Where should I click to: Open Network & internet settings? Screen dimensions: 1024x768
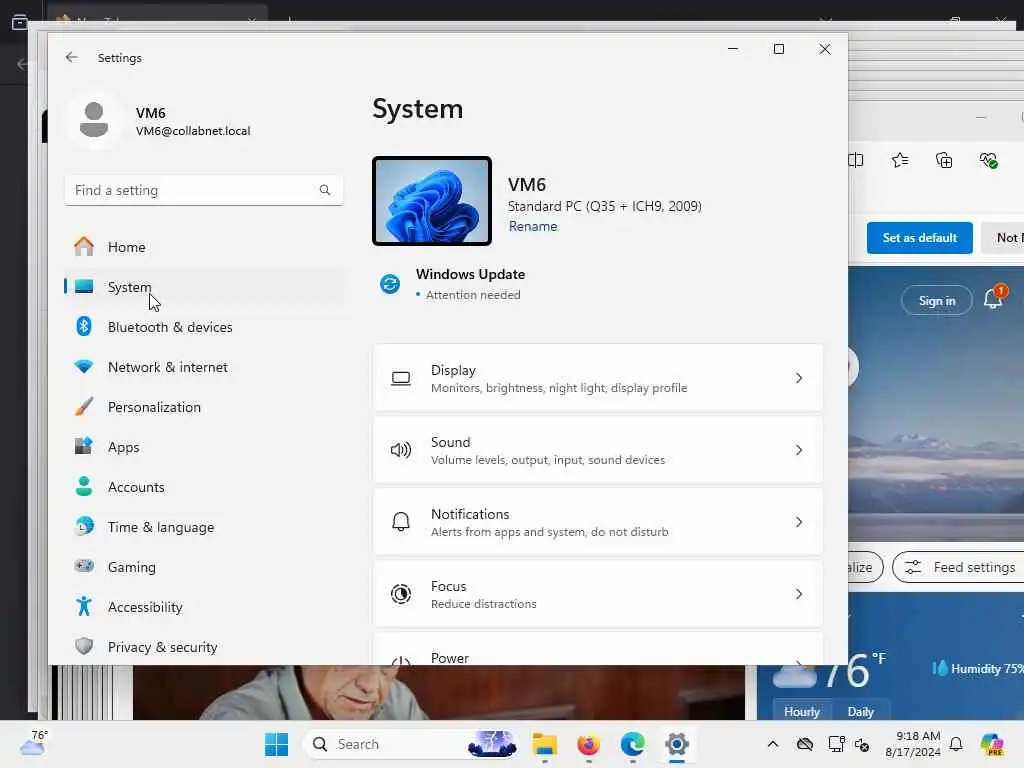(x=204, y=367)
